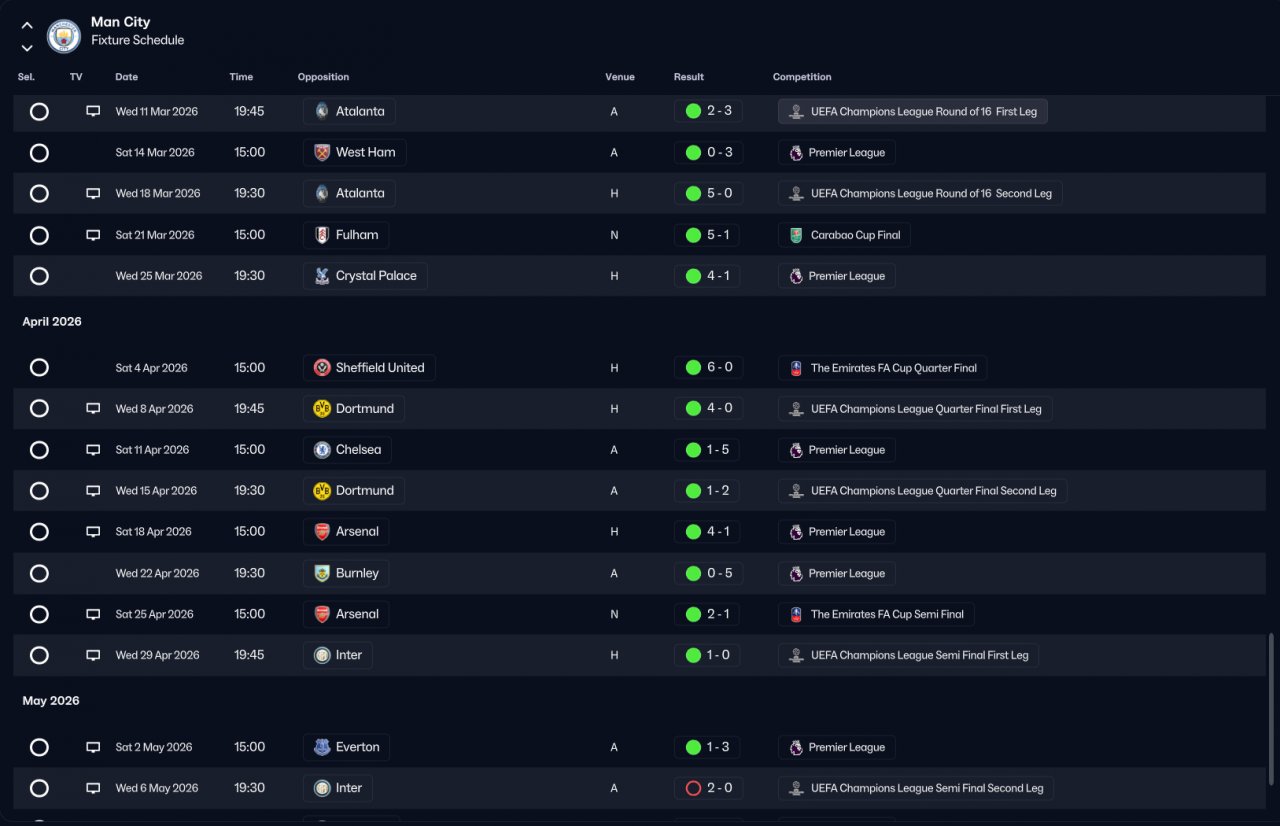Click the West Ham club crest
Screen dimensions: 1280x826
[x=322, y=152]
